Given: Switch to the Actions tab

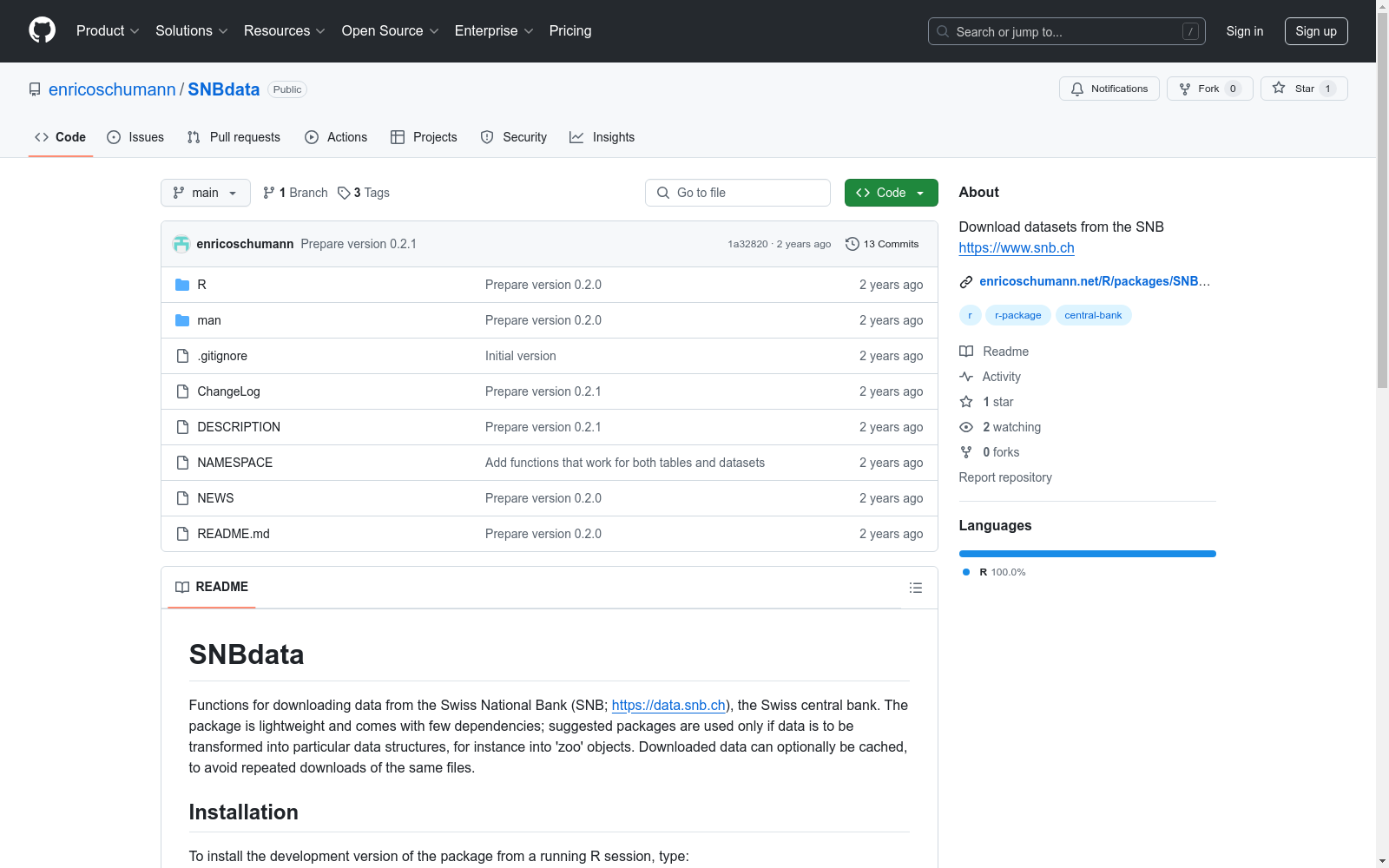Looking at the screenshot, I should click(336, 137).
